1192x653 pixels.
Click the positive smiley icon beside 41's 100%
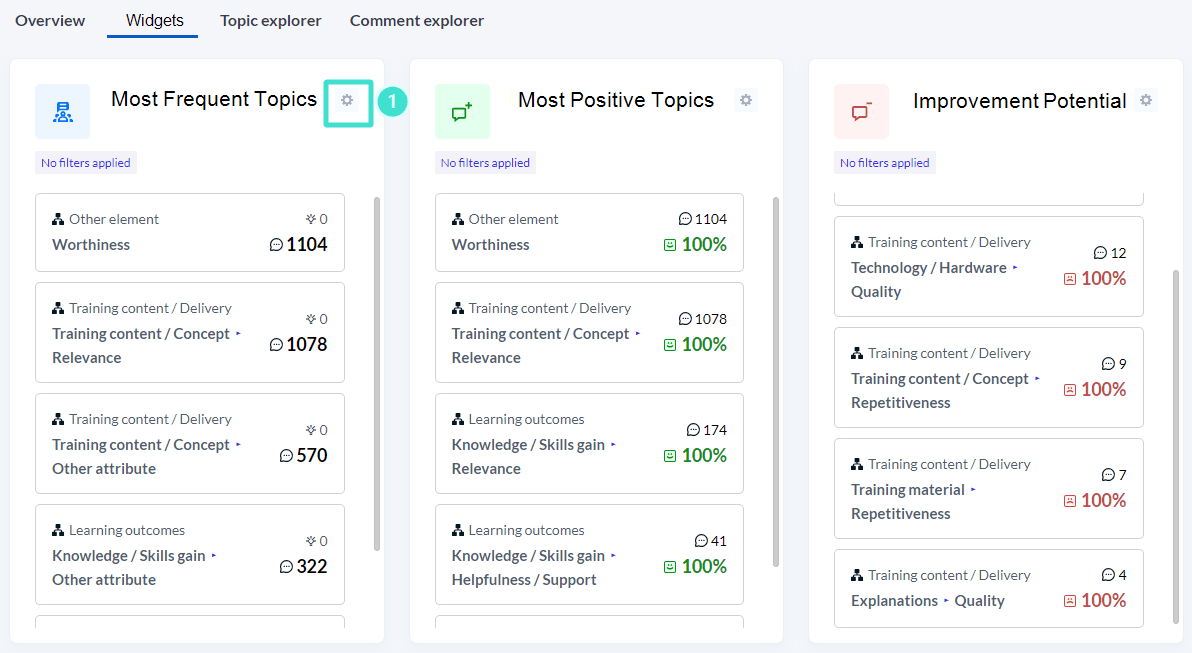click(670, 567)
